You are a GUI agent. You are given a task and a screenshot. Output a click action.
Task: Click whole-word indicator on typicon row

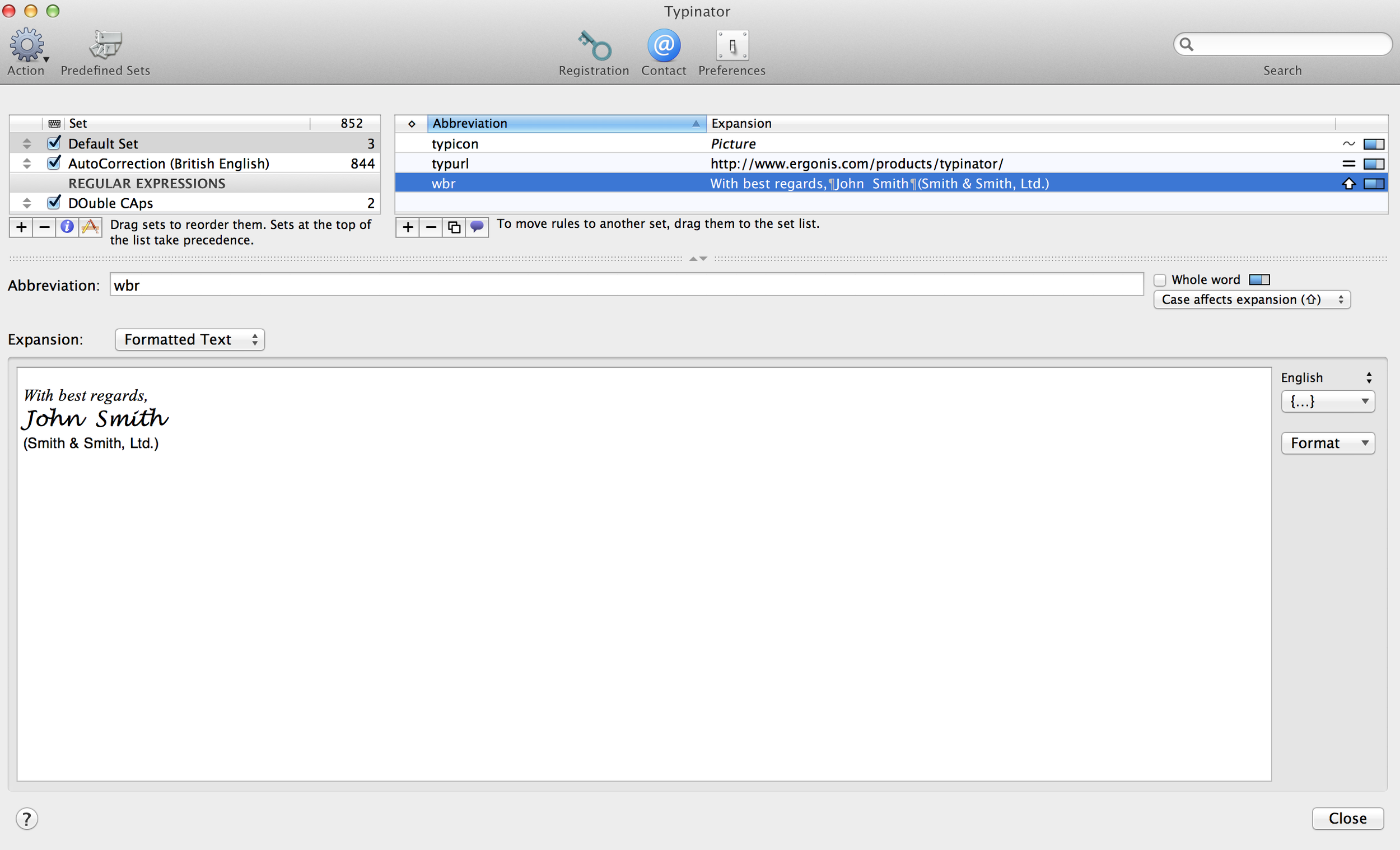click(x=1374, y=144)
